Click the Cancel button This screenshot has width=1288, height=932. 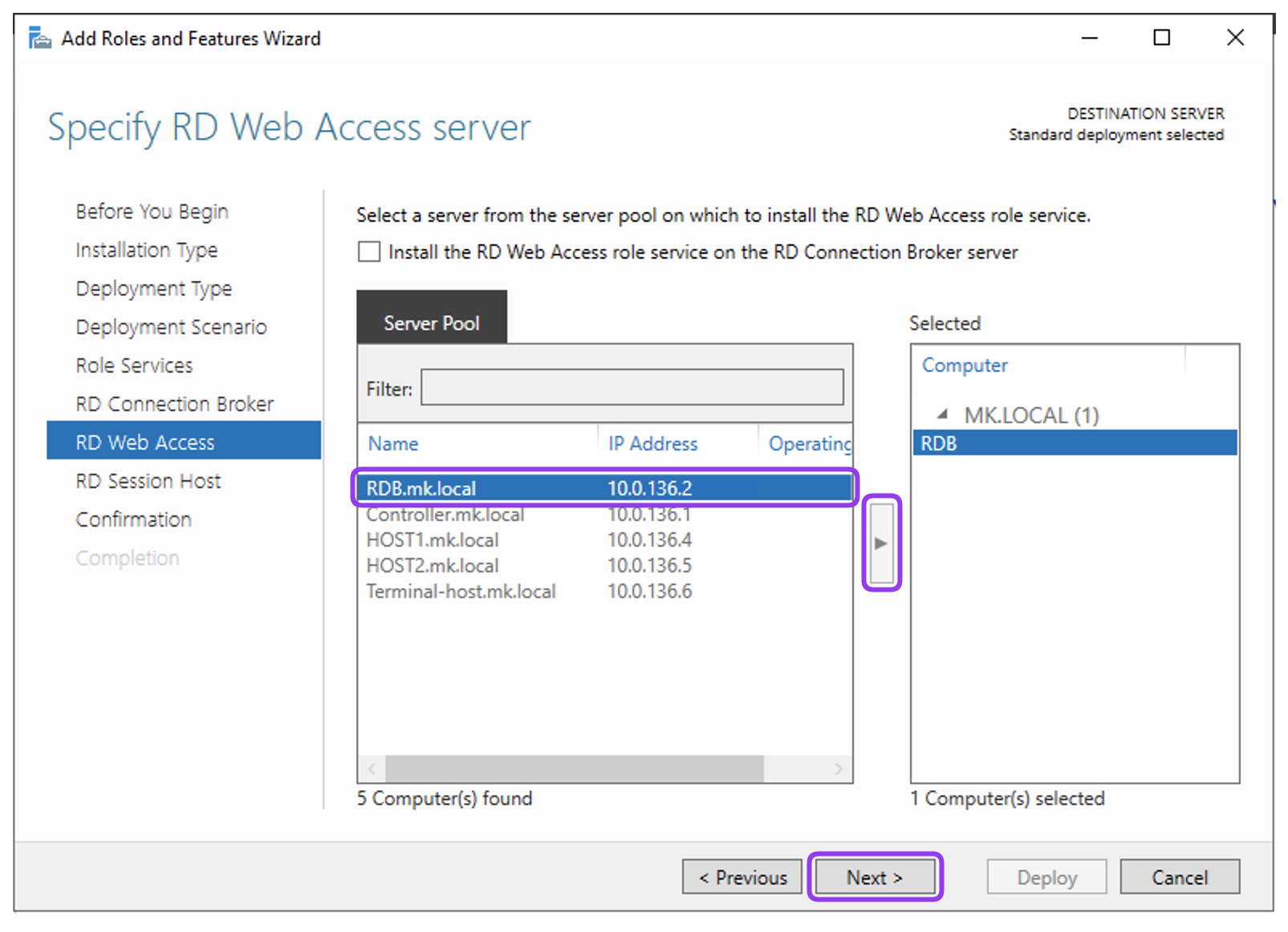pyautogui.click(x=1180, y=877)
